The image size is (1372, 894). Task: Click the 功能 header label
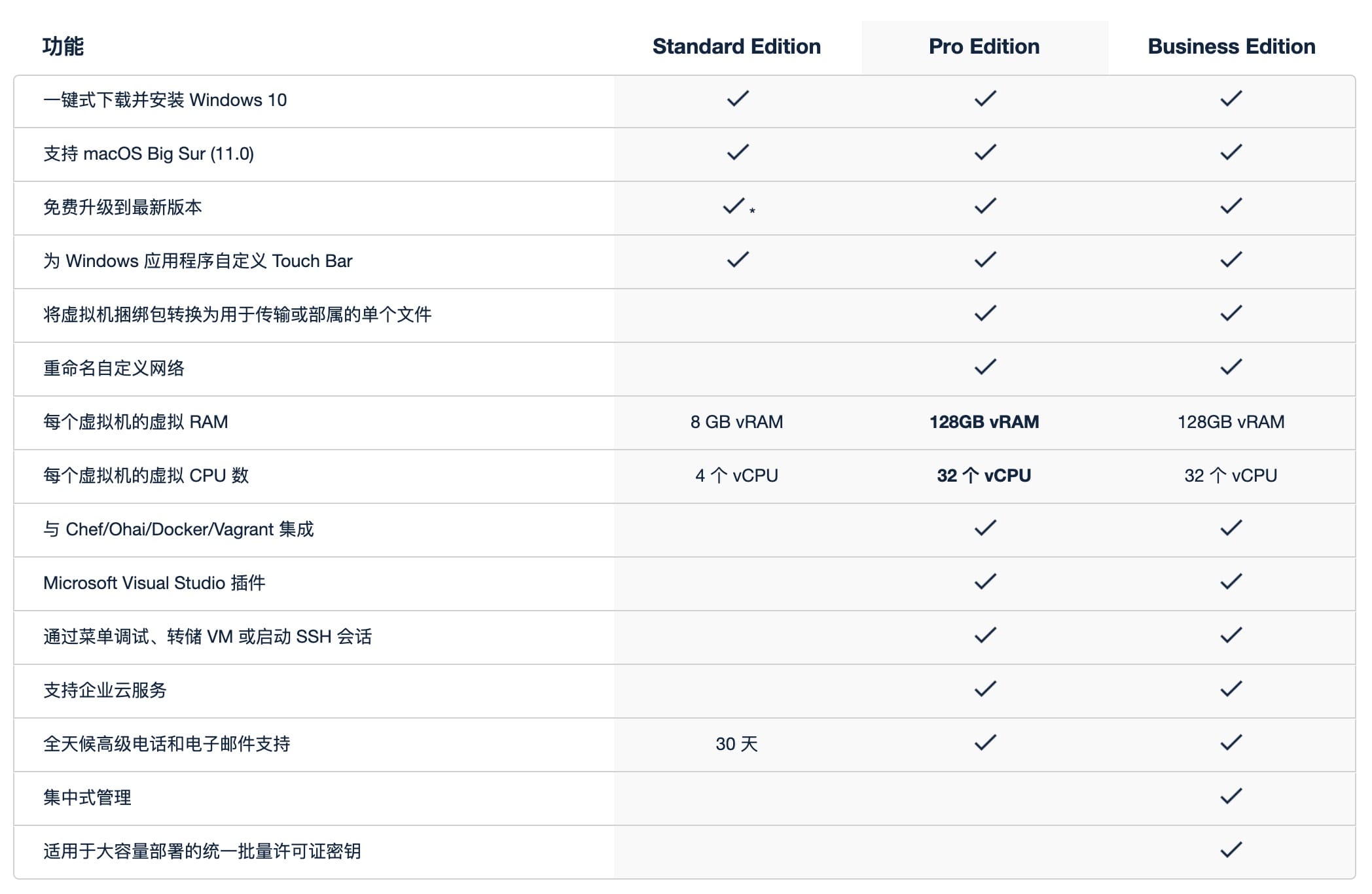pos(63,46)
